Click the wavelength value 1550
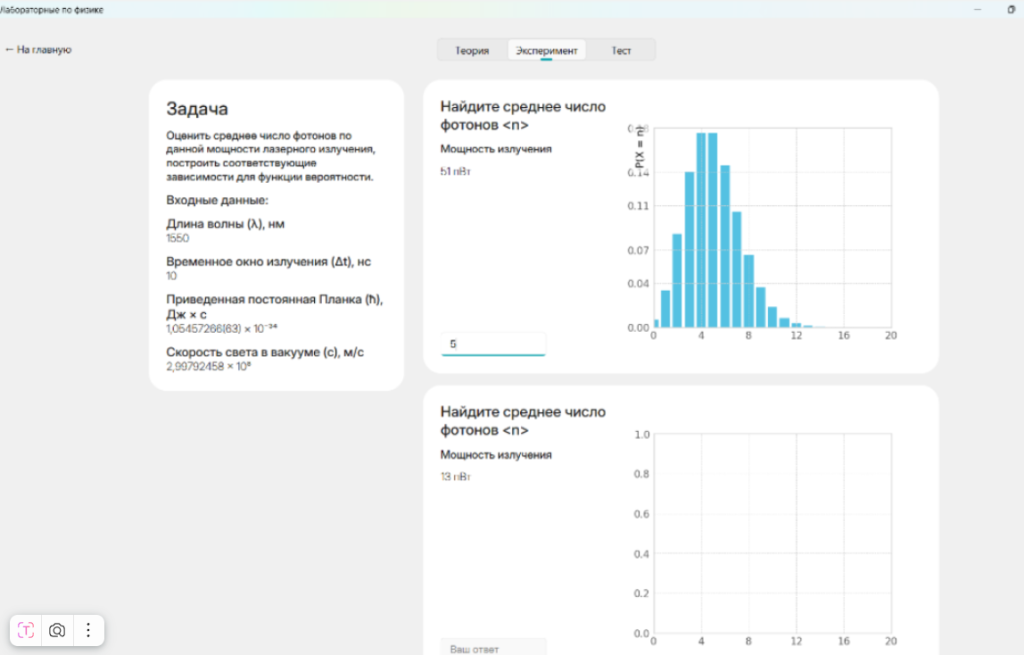This screenshot has width=1024, height=655. (177, 239)
